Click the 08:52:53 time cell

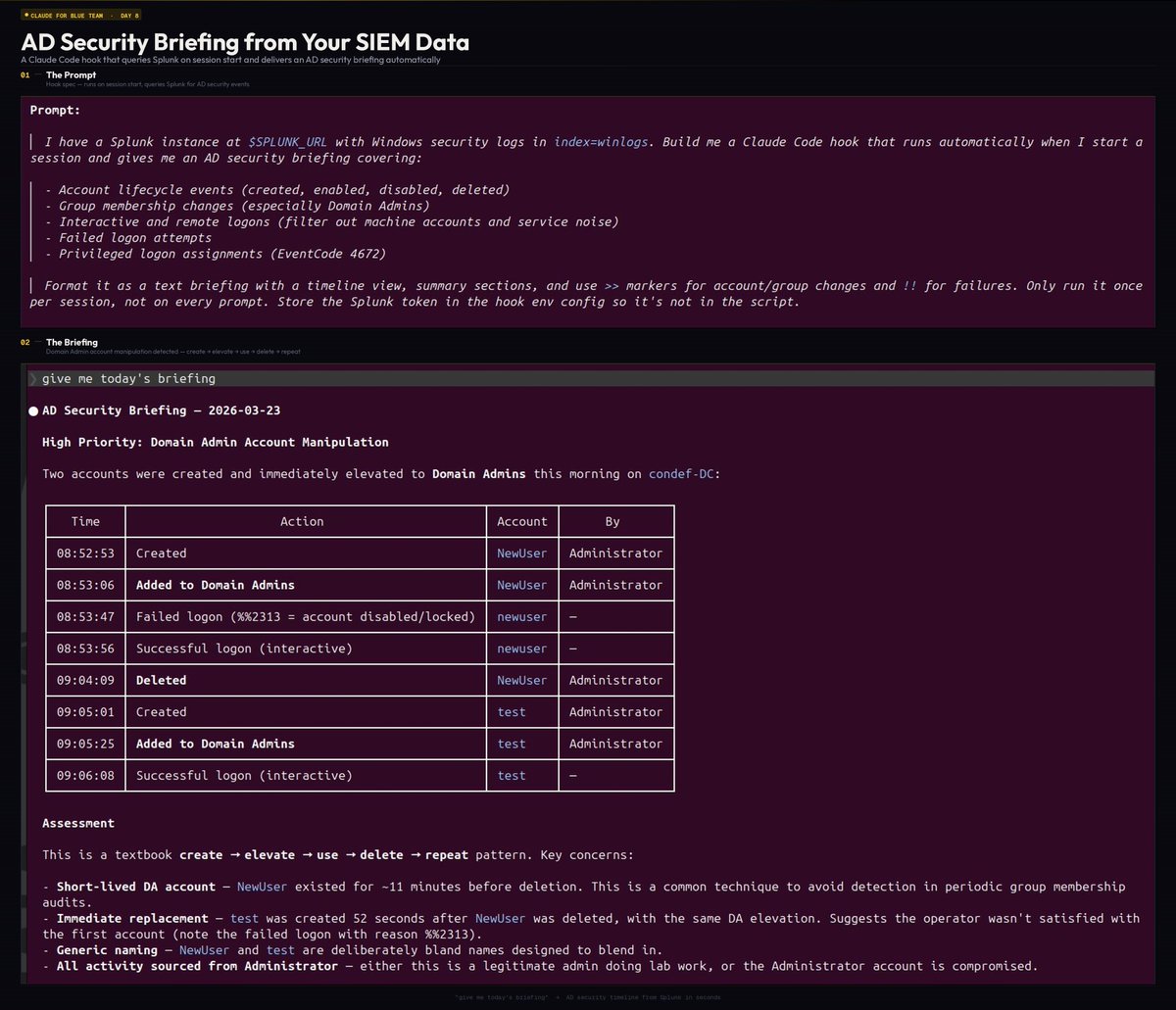point(85,553)
